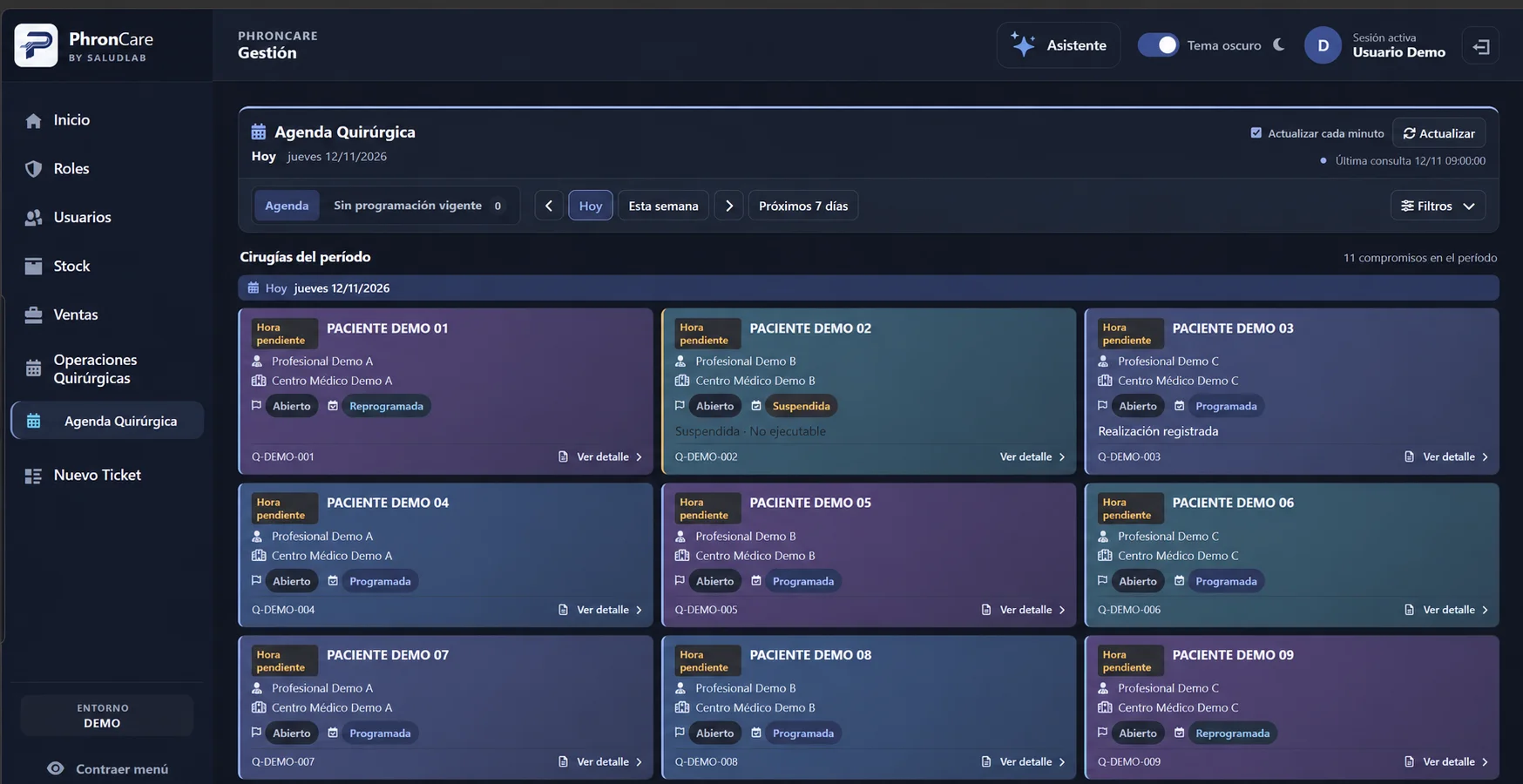The image size is (1523, 784).
Task: Open the Stock section
Action: [x=71, y=267]
